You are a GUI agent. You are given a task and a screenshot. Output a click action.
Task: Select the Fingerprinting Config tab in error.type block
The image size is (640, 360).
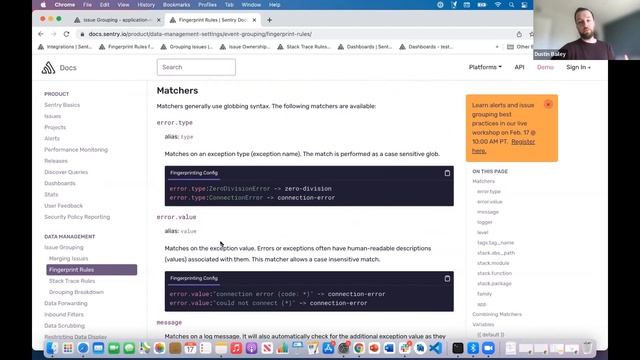coord(194,173)
